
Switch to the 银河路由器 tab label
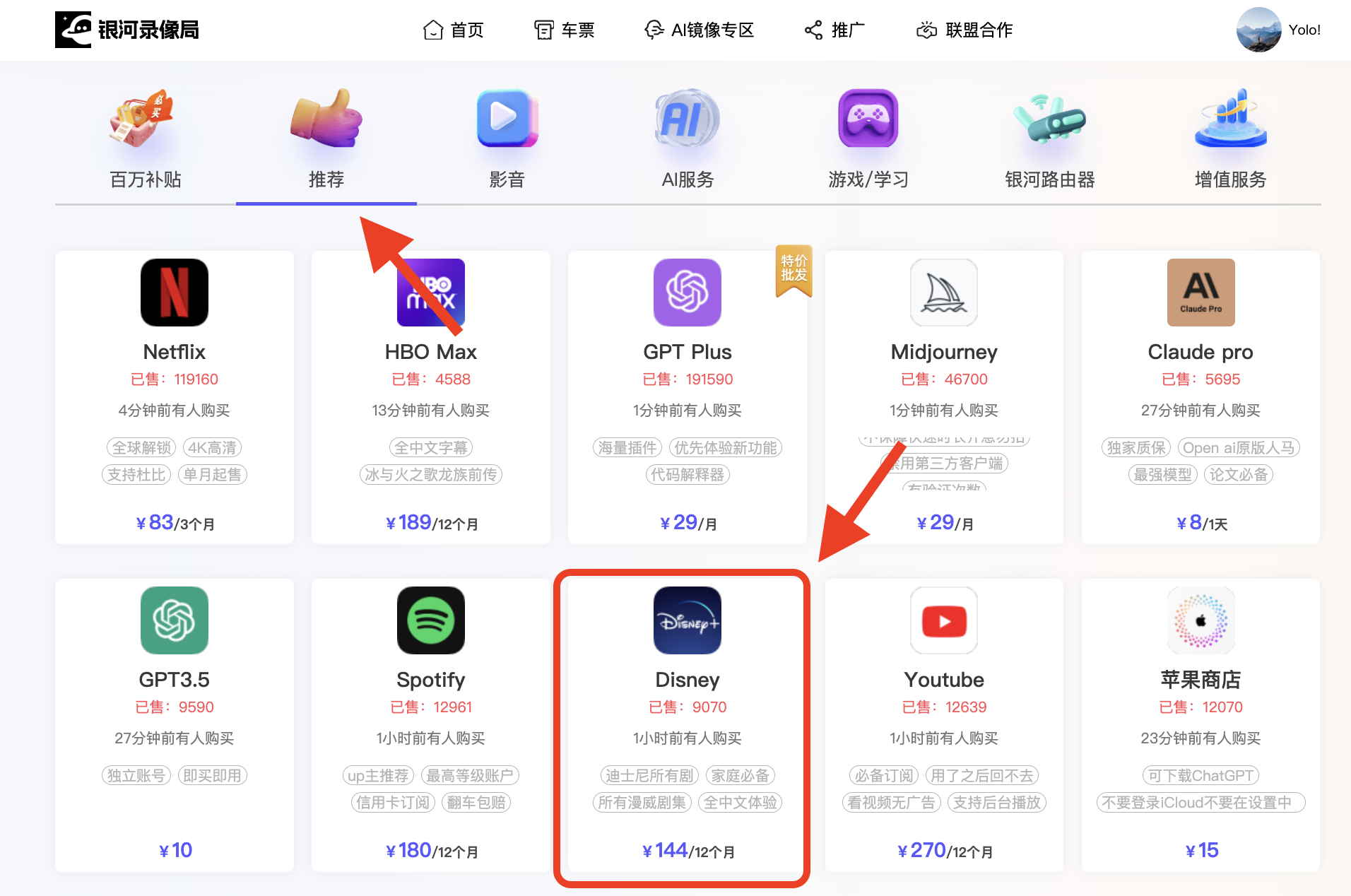1050,179
